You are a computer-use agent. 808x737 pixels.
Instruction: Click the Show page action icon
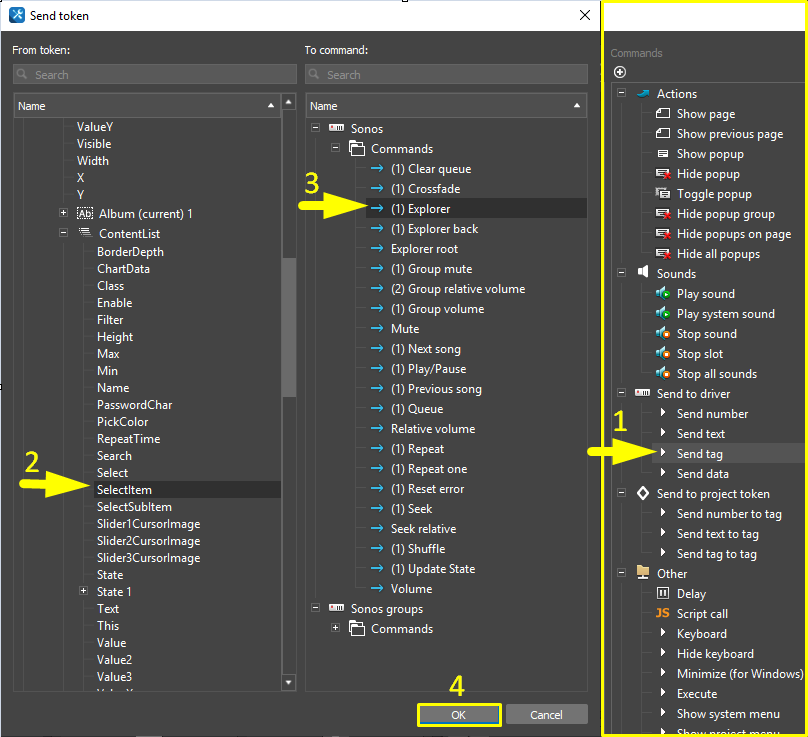click(662, 114)
